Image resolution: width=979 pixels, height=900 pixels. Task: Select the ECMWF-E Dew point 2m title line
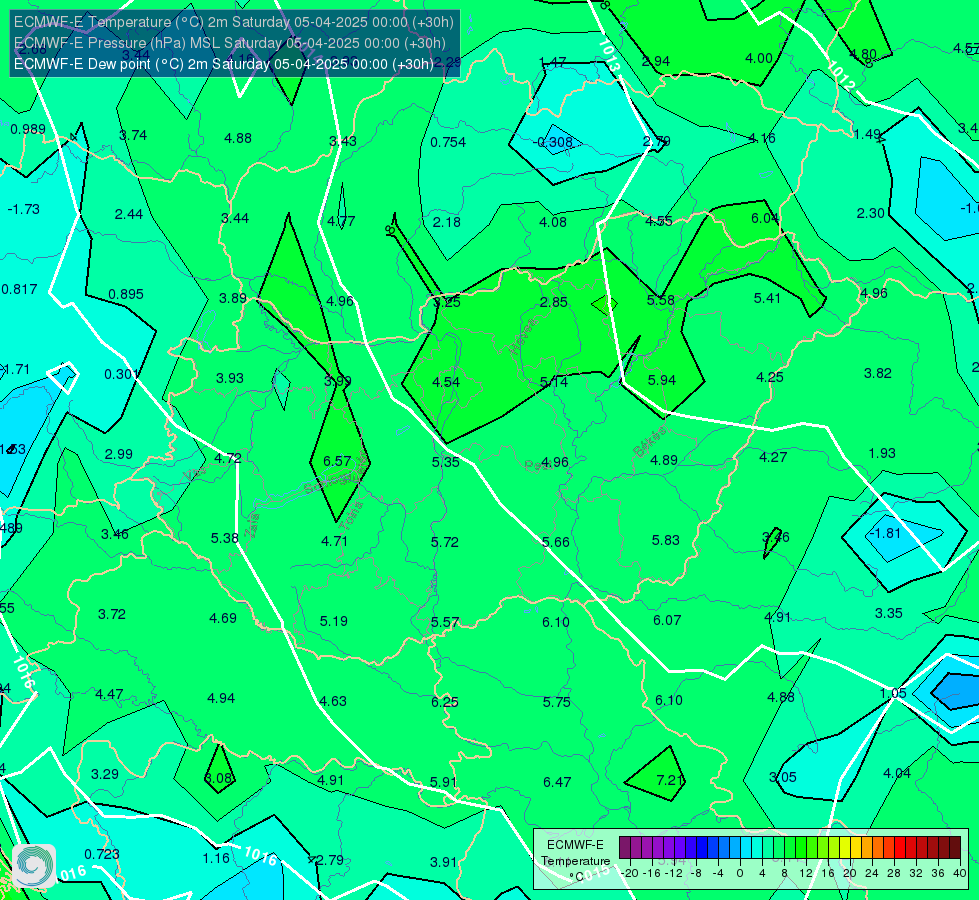(224, 64)
